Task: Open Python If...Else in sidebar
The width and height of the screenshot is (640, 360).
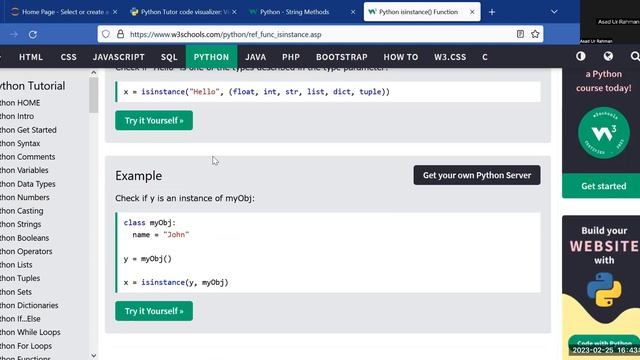Action: tap(20, 319)
